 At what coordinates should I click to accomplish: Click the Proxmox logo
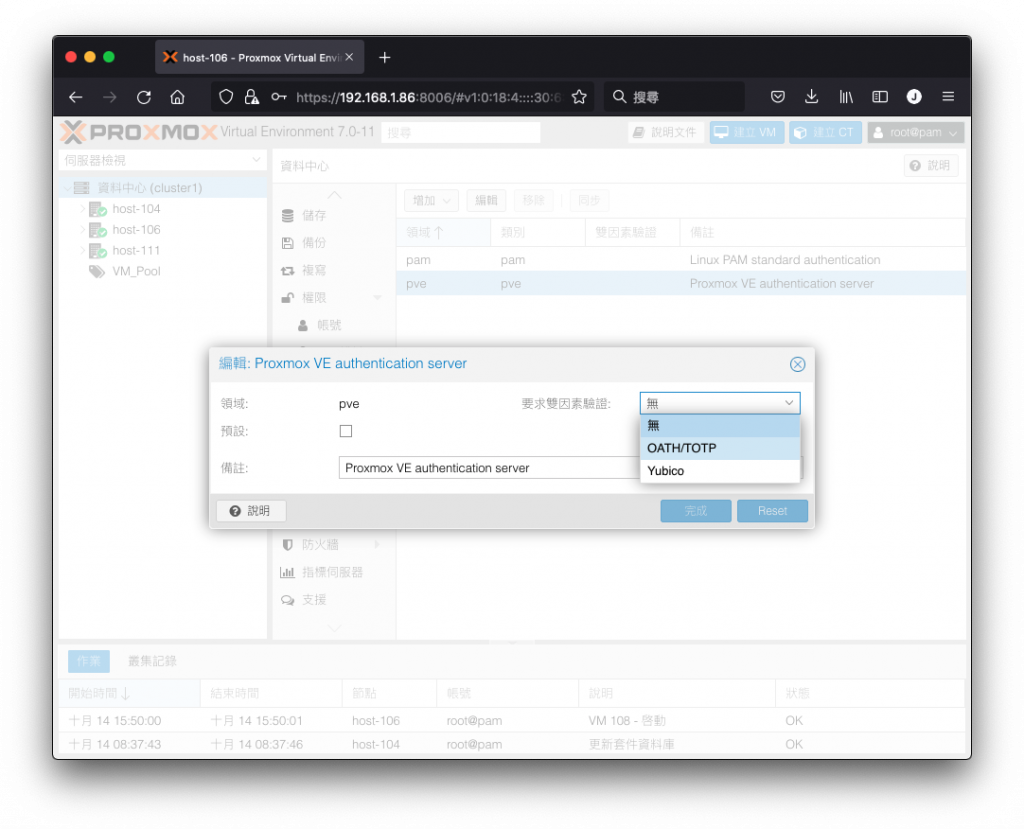138,133
